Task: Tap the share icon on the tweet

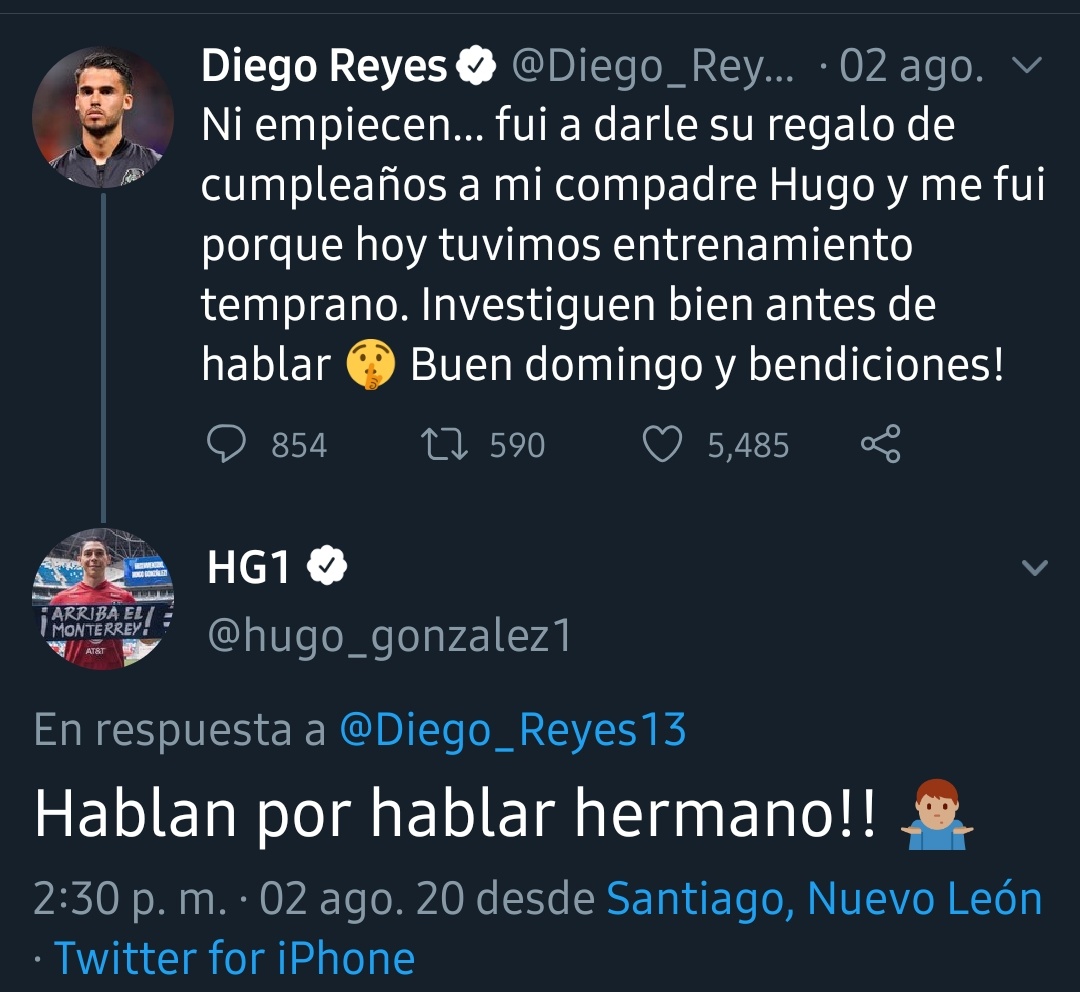Action: (x=880, y=445)
